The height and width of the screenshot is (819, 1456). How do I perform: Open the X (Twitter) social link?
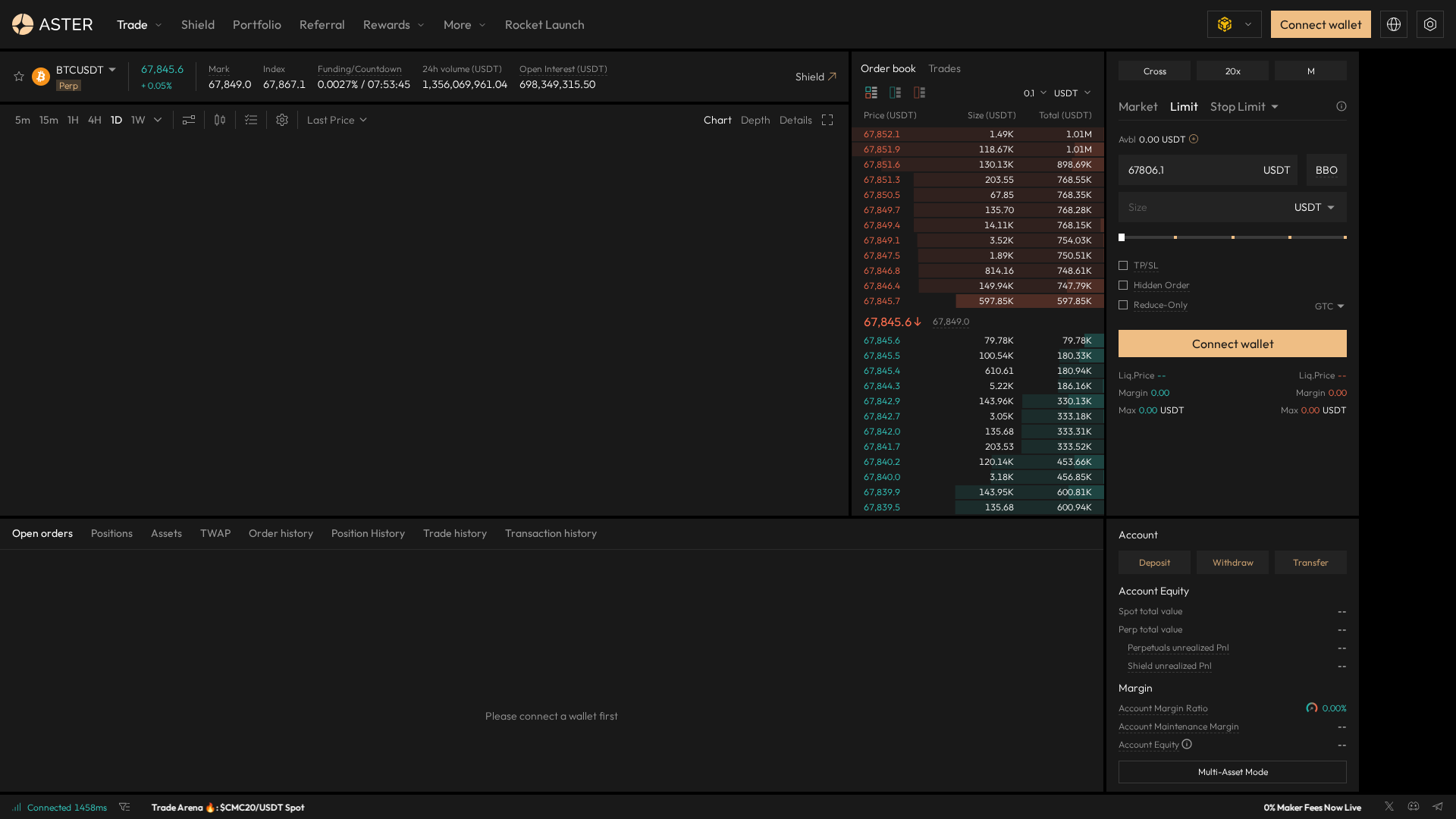coord(1389,806)
